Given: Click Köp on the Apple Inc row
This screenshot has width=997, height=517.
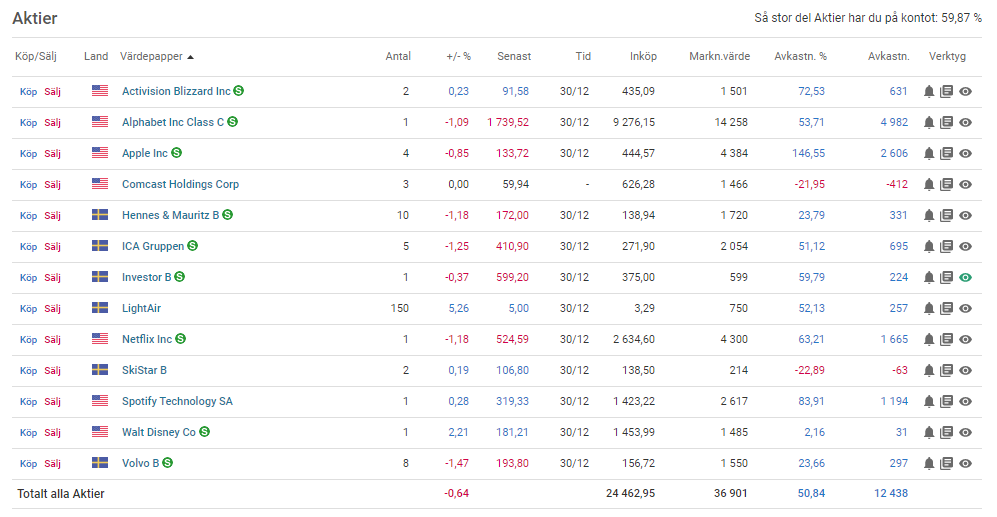Looking at the screenshot, I should (29, 153).
